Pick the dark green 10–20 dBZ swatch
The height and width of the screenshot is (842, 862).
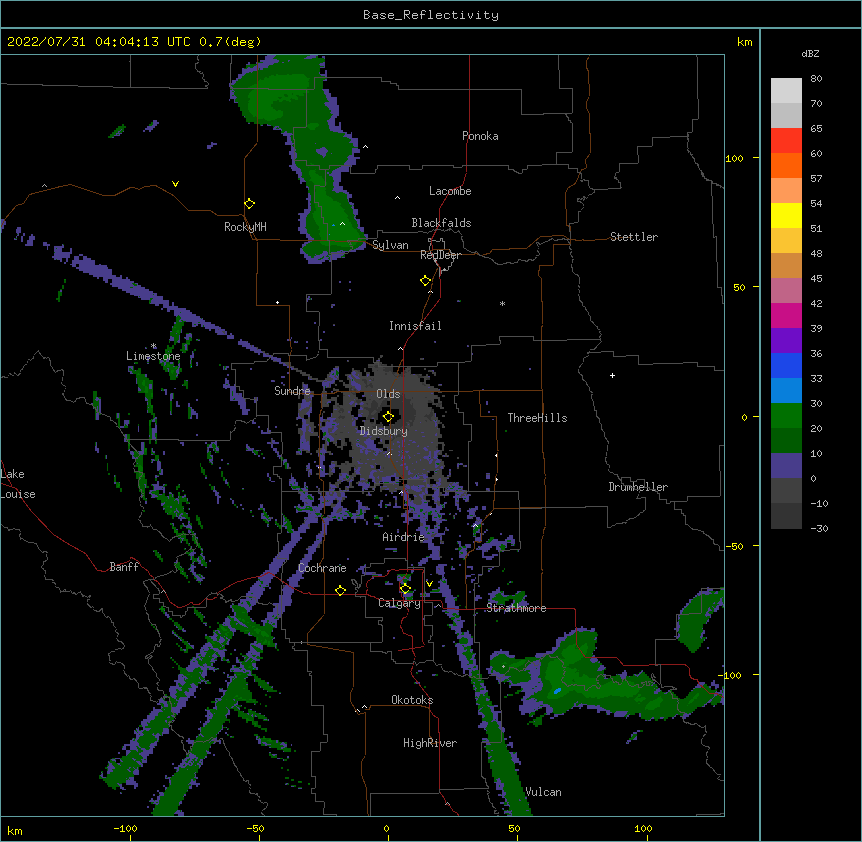(x=786, y=441)
